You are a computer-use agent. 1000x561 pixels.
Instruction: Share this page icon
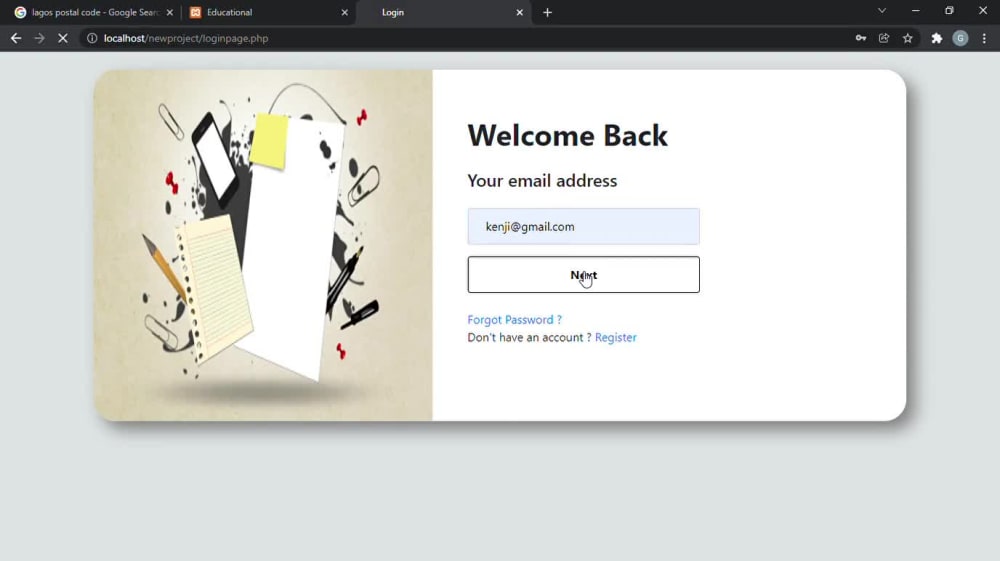point(884,38)
